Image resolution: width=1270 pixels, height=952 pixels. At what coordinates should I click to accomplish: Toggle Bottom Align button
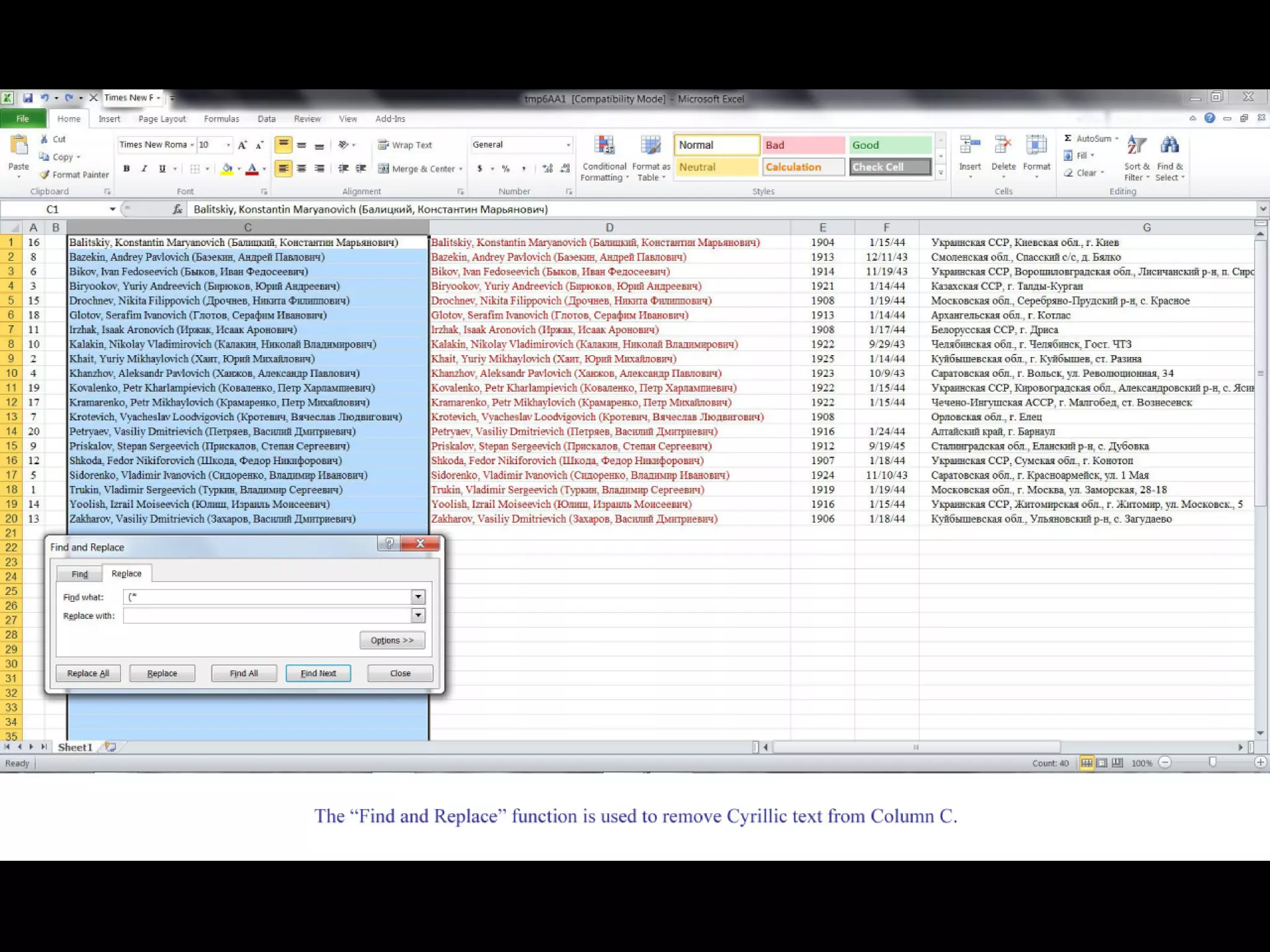[319, 145]
